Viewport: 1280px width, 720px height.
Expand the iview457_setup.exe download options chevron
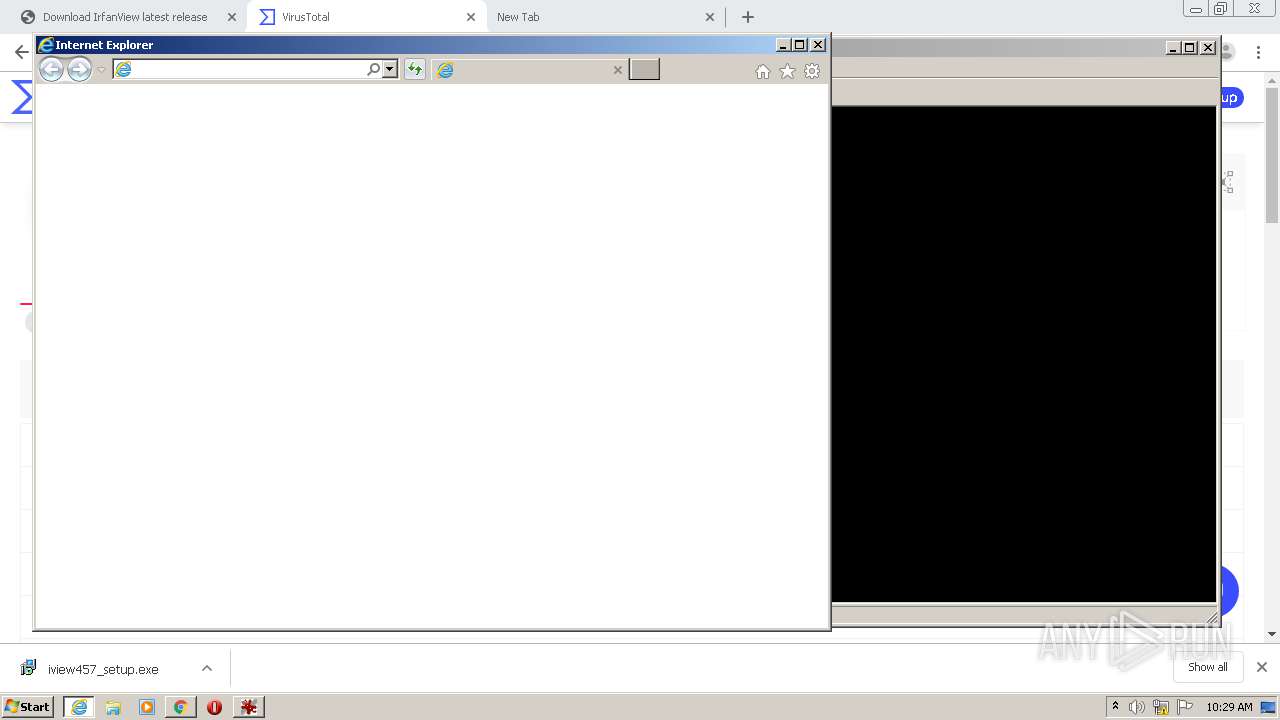click(x=207, y=668)
